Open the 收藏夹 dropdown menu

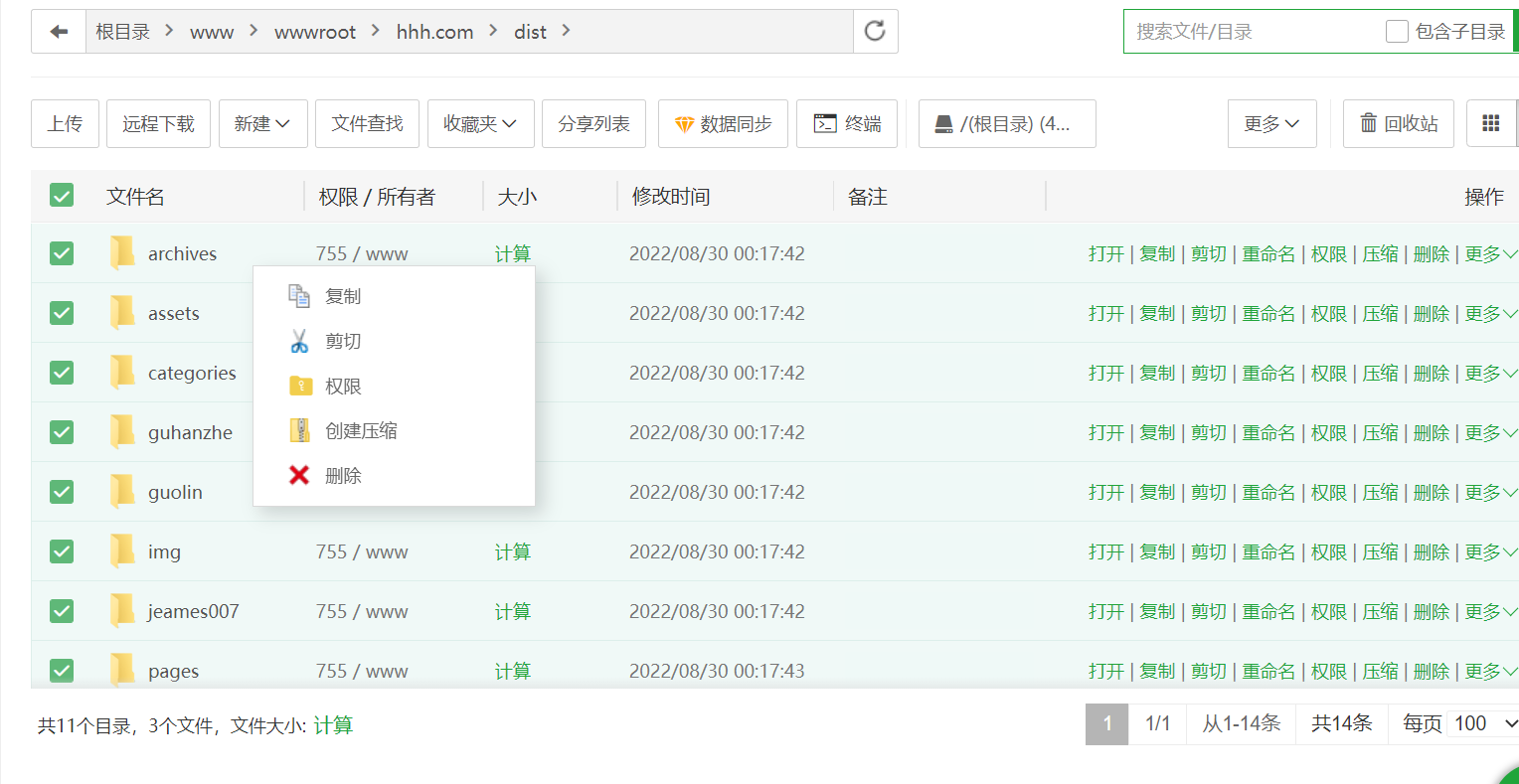click(480, 123)
